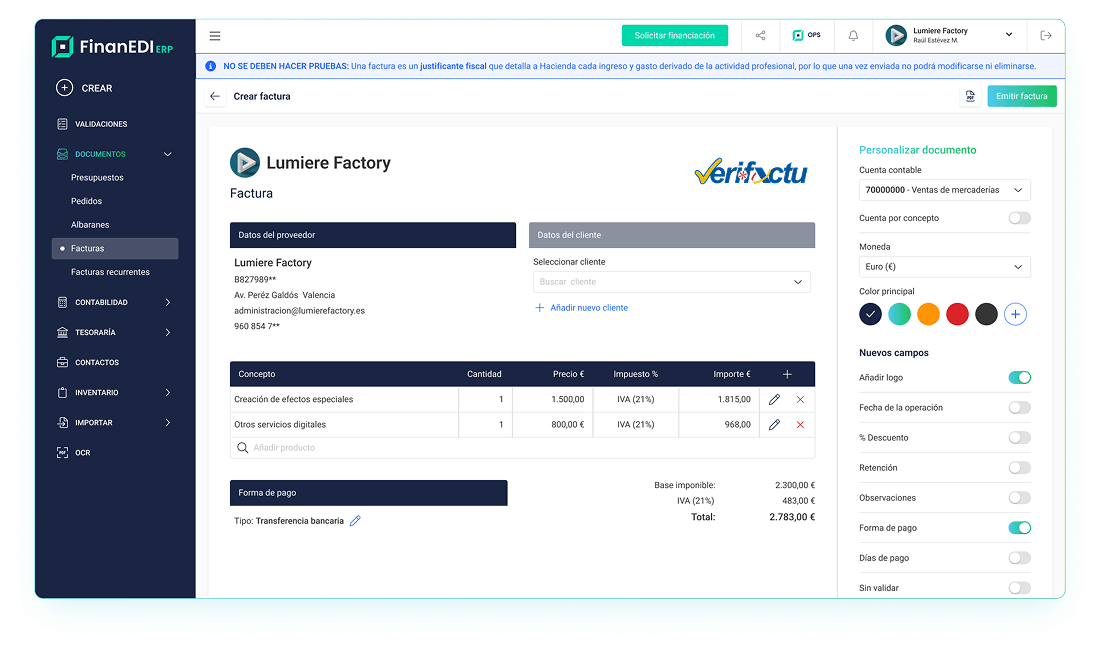Select the orange color swatch
The width and height of the screenshot is (1100, 650).
point(928,314)
